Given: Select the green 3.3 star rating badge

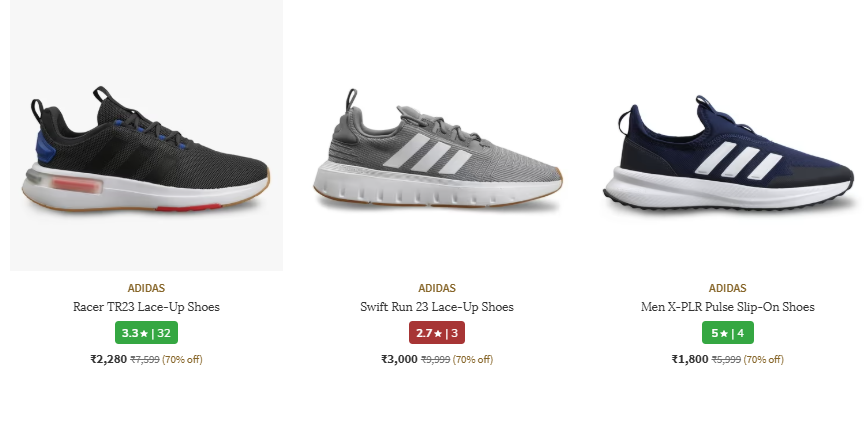Looking at the screenshot, I should (146, 333).
